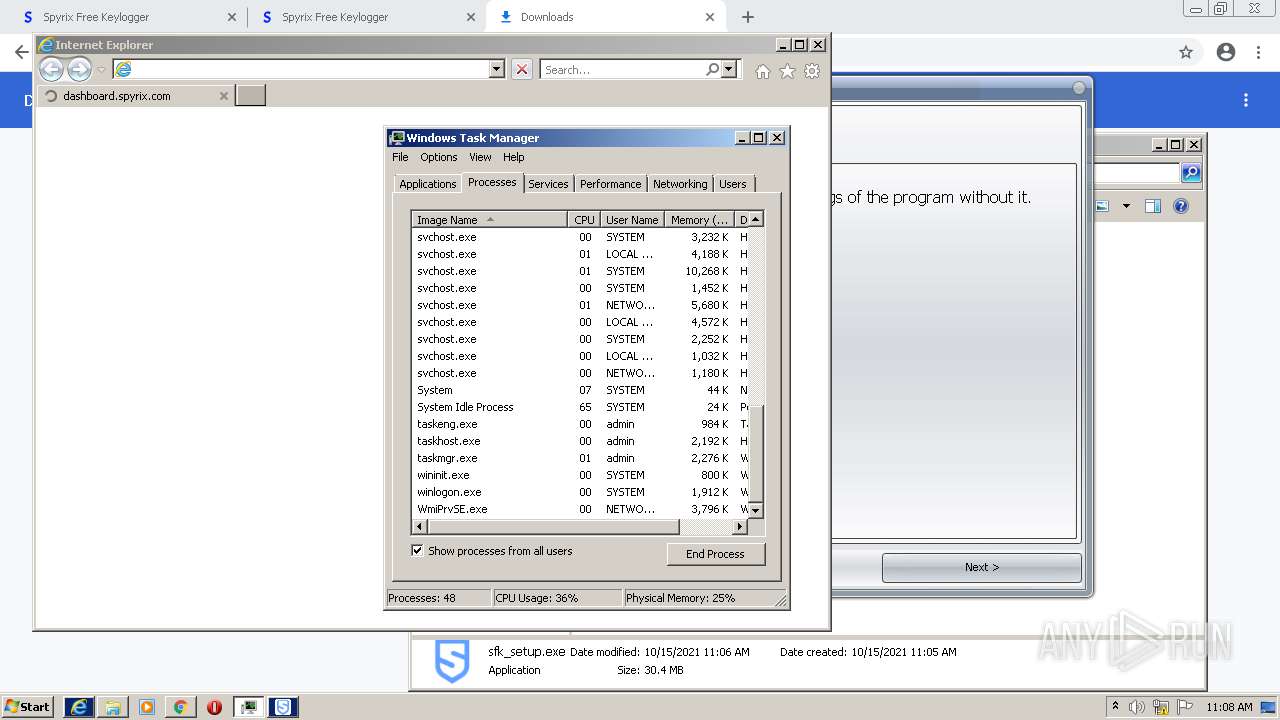Open Internet Explorer home page icon
1280x720 pixels.
click(763, 71)
